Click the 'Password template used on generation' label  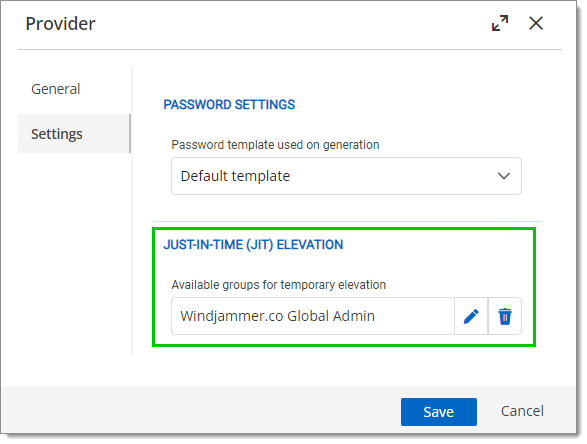[x=275, y=145]
